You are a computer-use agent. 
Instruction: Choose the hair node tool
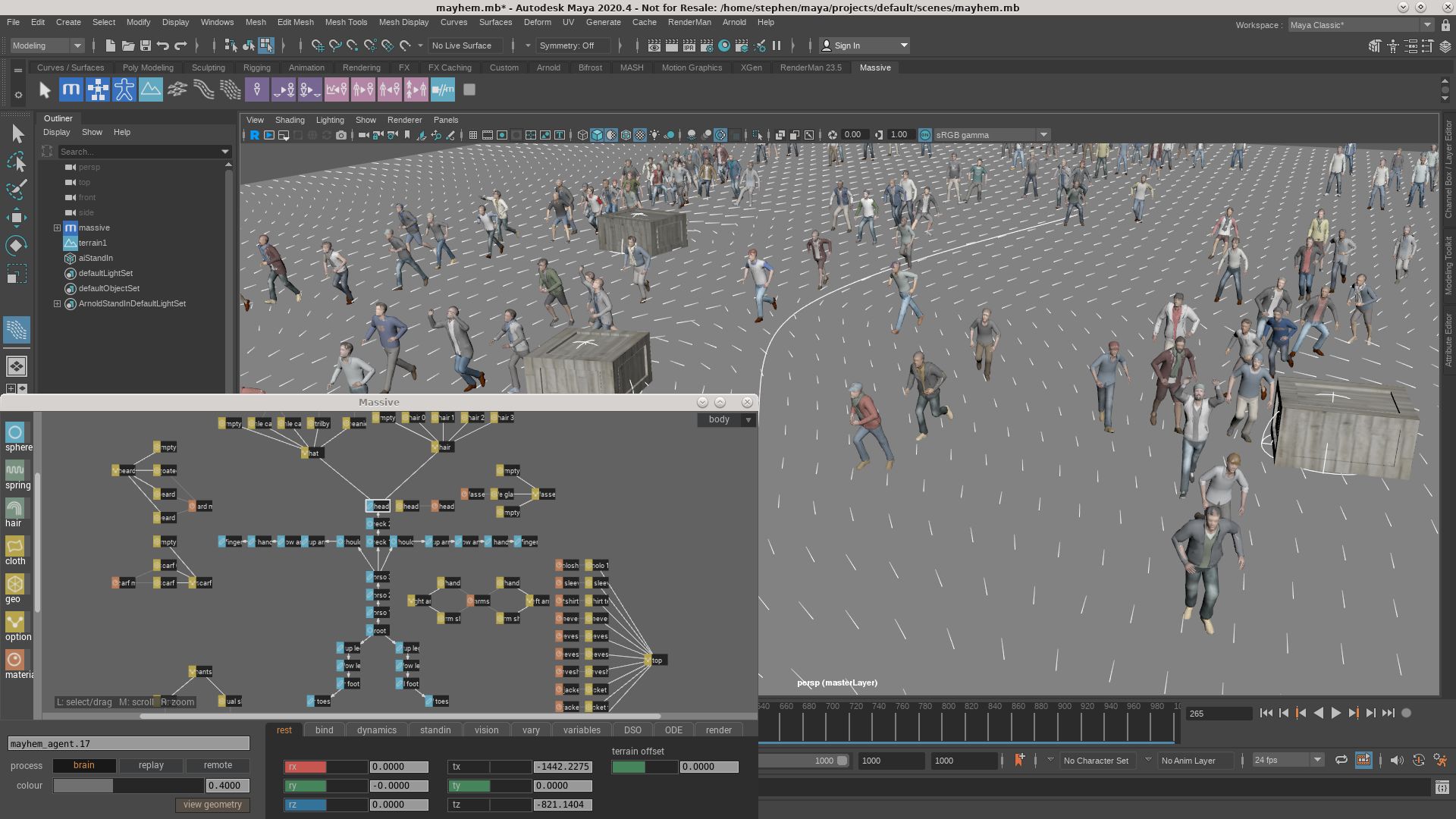15,509
